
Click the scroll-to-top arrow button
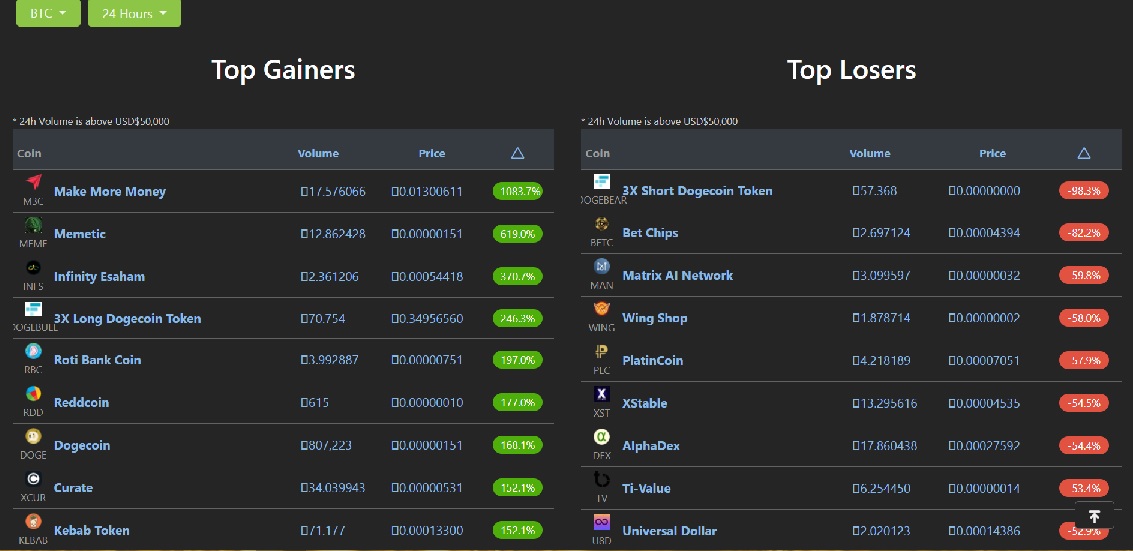[1094, 516]
